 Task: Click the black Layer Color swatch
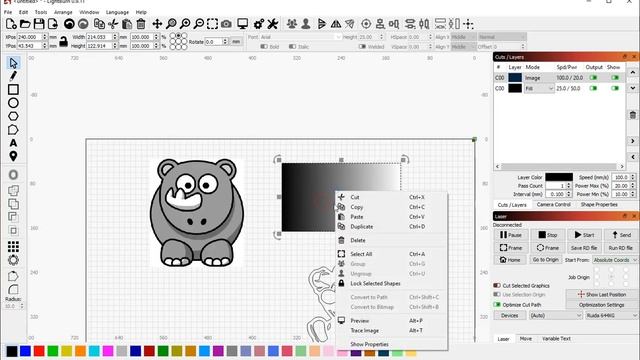tap(559, 177)
